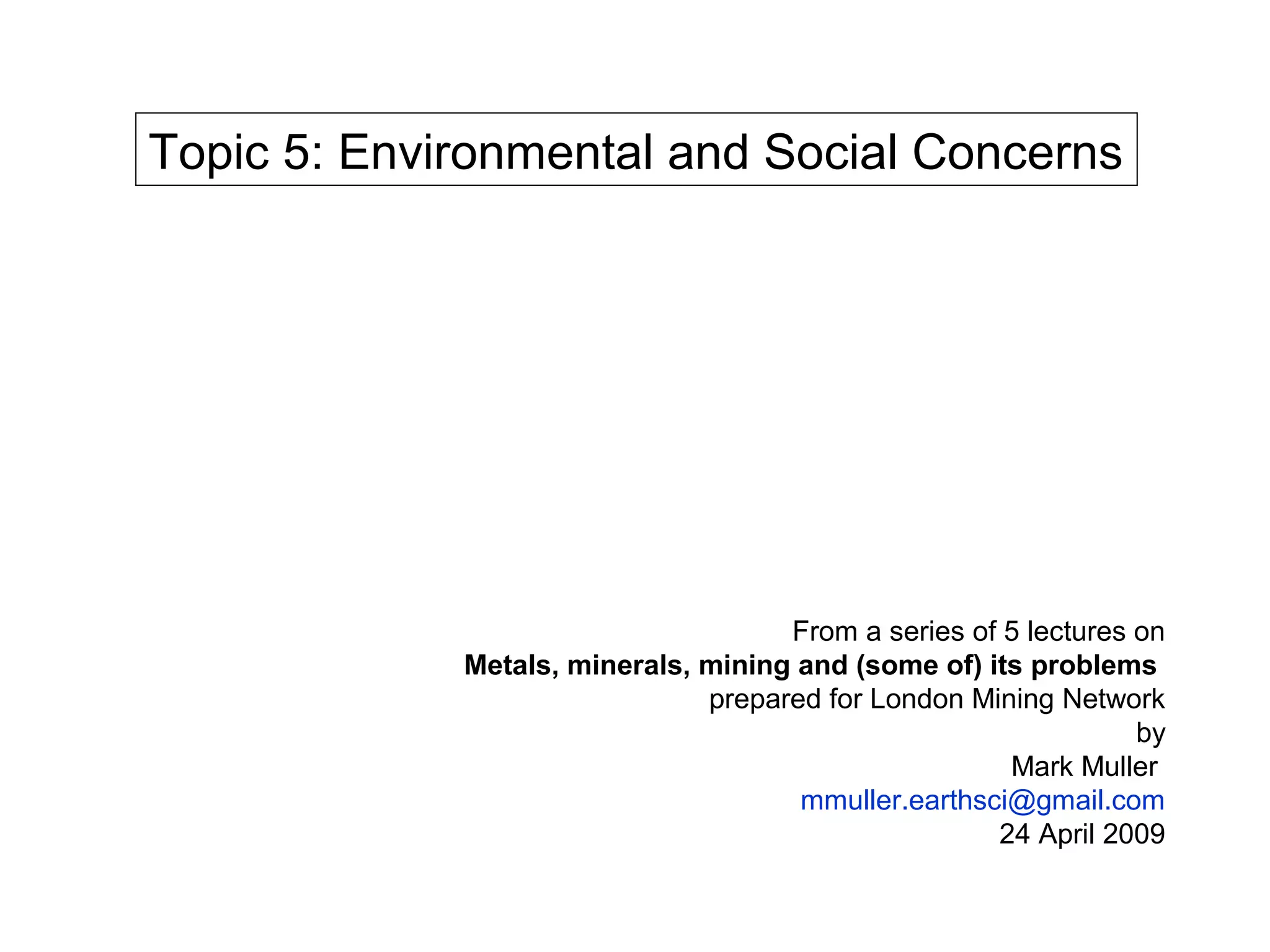This screenshot has width=1270, height=952.
Task: Click the mmuller.earthsci@gmail.com email link
Action: point(982,801)
